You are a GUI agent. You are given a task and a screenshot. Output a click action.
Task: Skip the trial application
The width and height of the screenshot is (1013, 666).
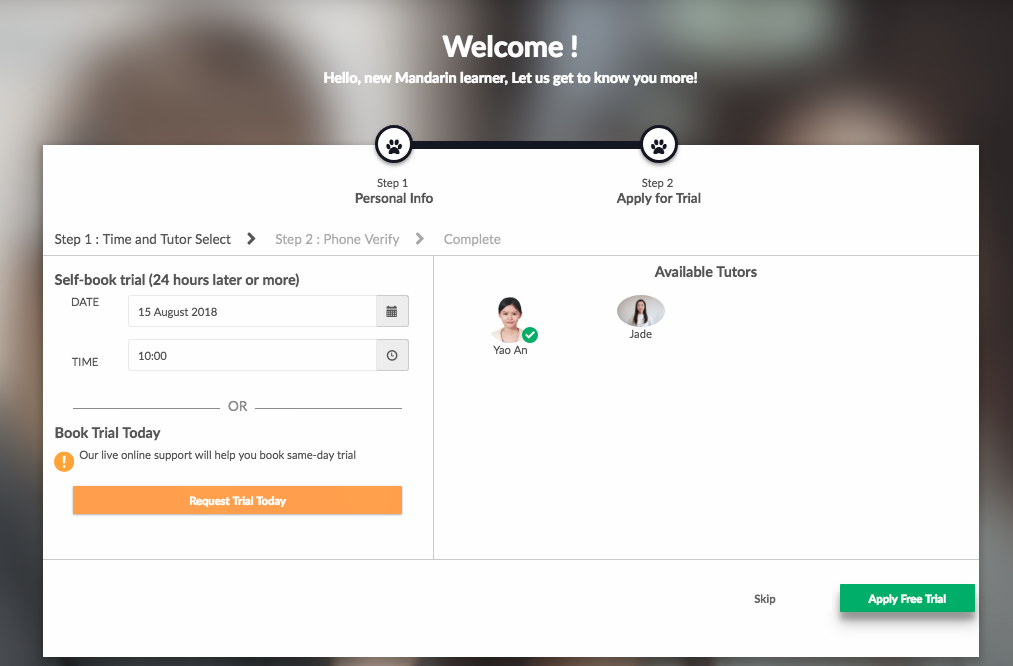click(764, 599)
